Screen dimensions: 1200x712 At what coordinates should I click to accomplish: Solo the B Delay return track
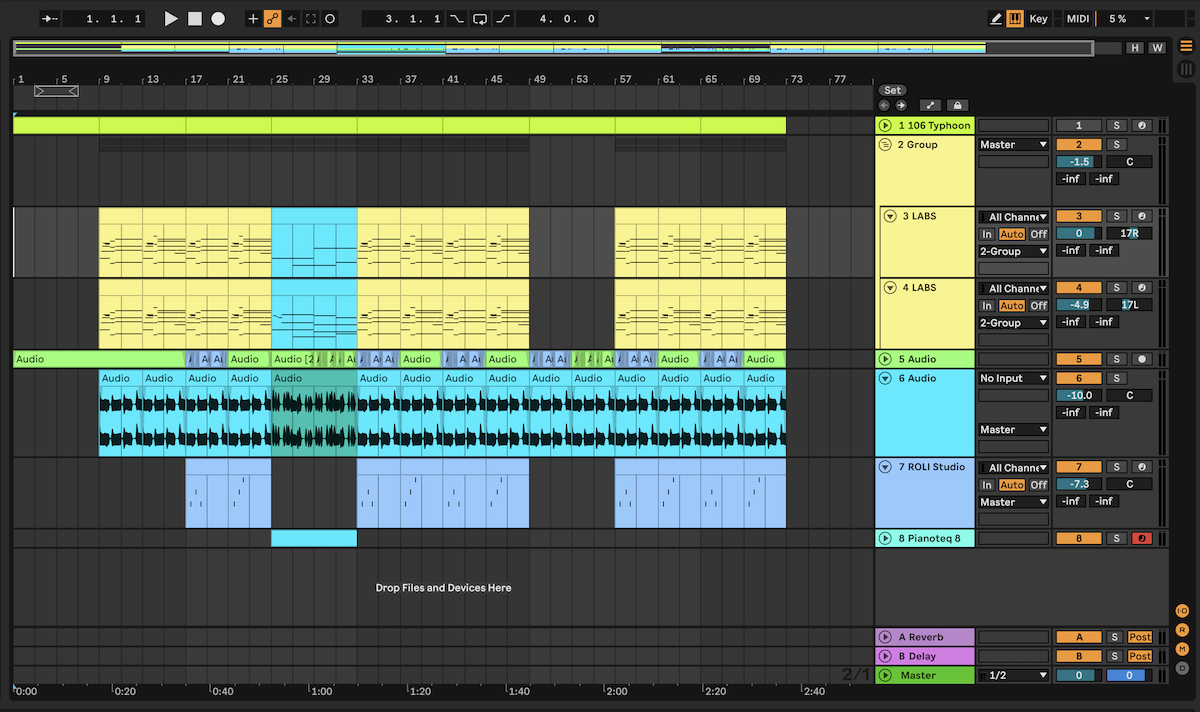tap(1117, 657)
